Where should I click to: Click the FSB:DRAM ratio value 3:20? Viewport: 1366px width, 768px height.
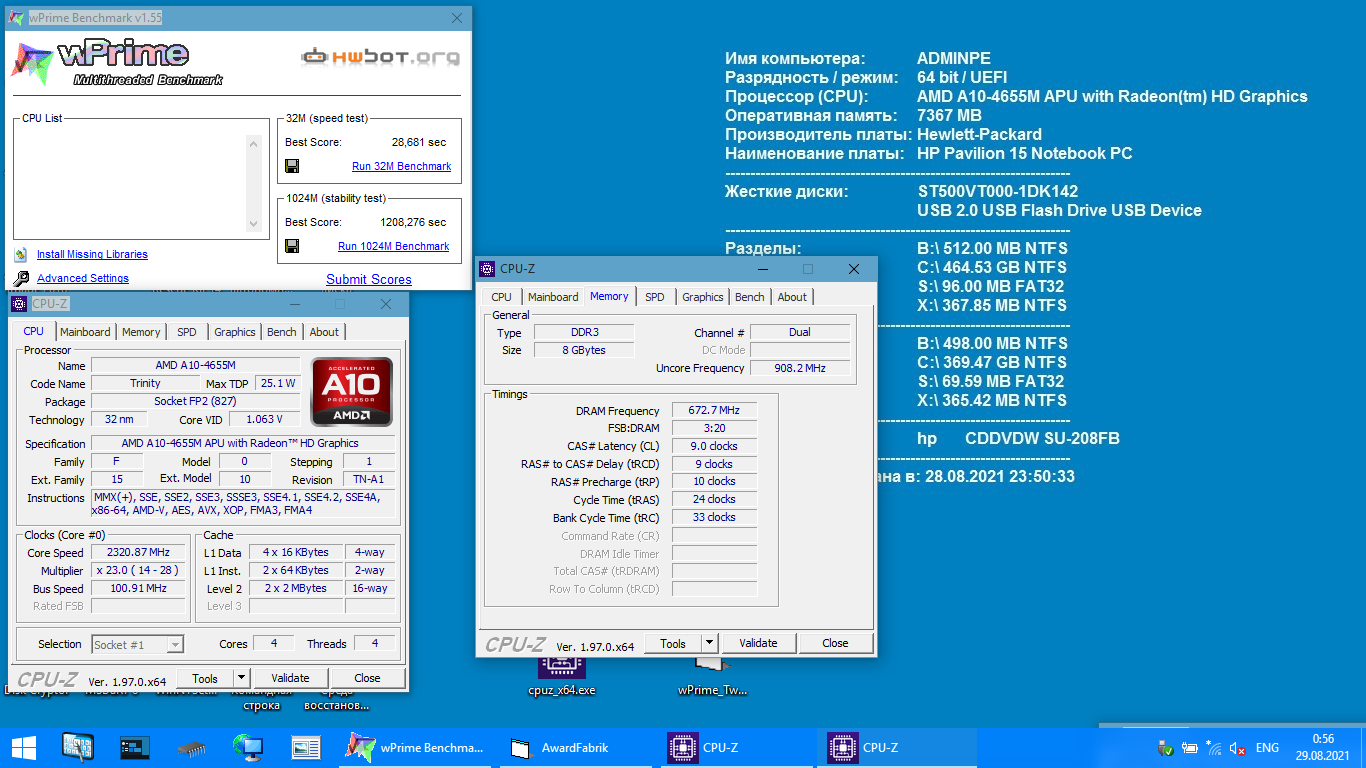pyautogui.click(x=714, y=428)
